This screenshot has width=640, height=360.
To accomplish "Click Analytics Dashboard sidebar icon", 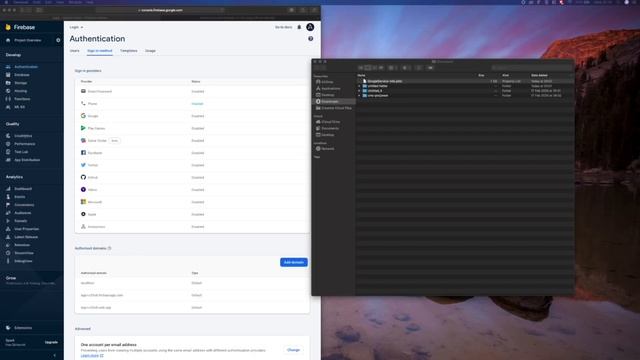I will 8,189.
